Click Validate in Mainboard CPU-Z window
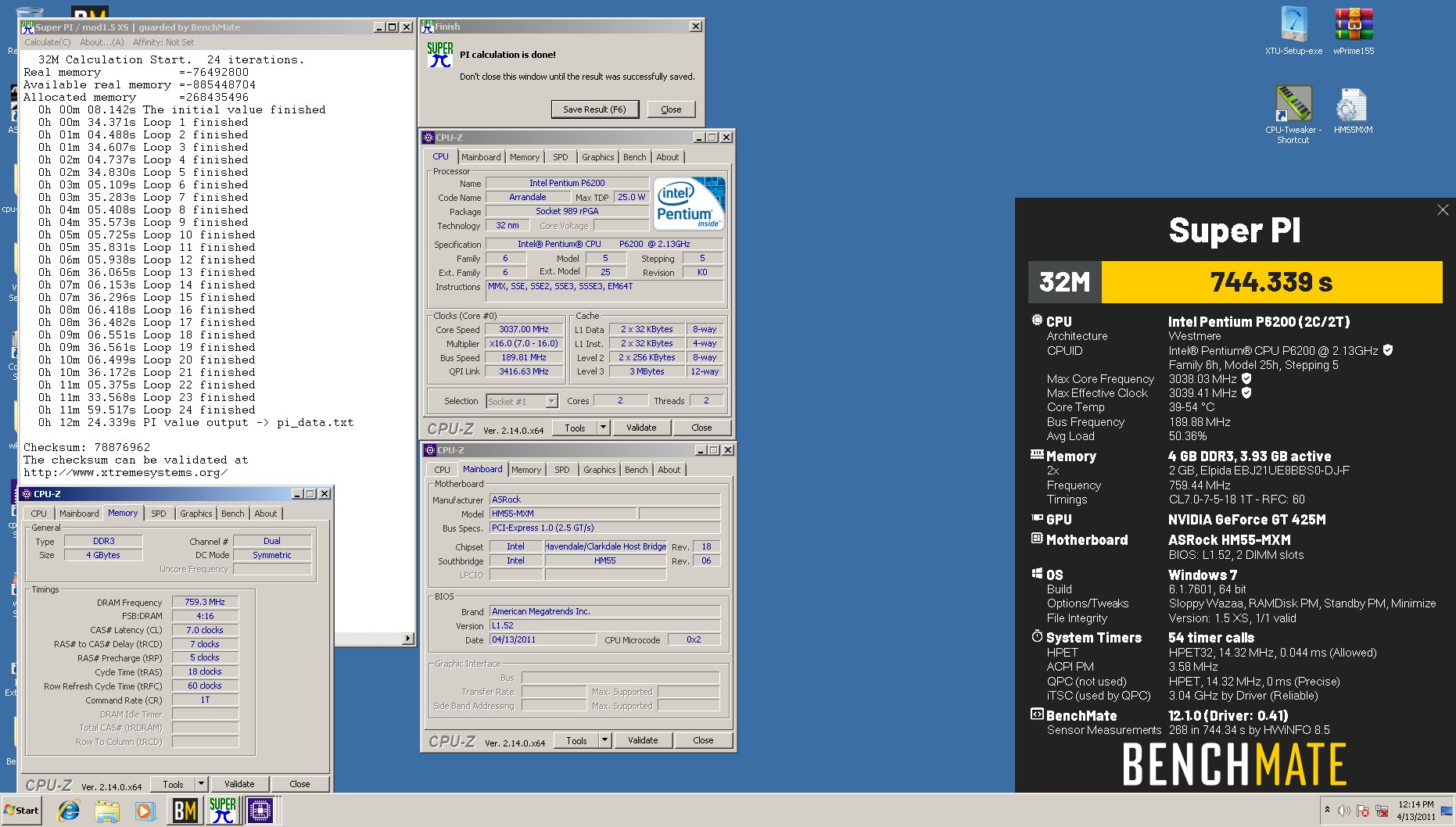Viewport: 1456px width, 827px height. coord(643,740)
